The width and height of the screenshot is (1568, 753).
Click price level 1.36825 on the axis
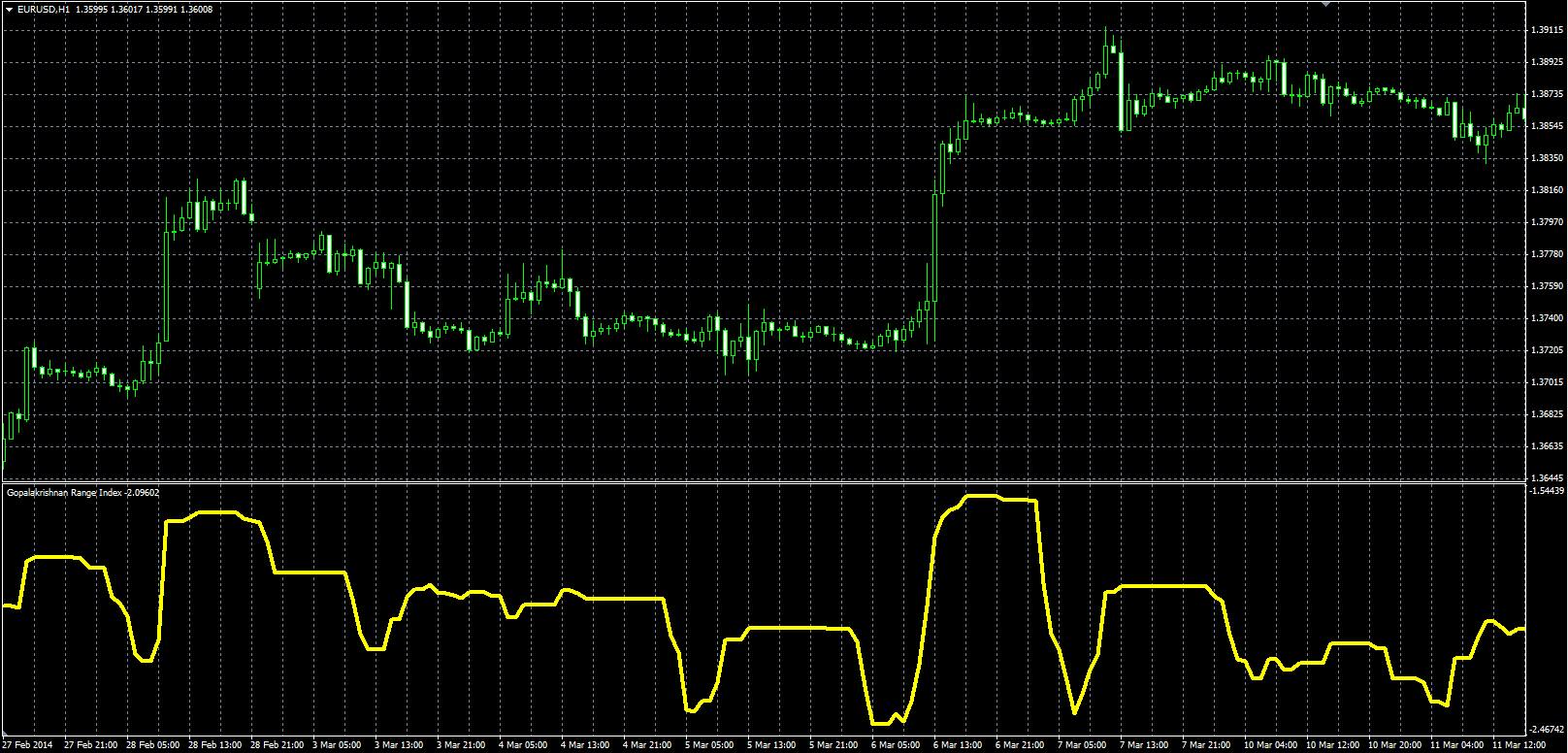point(1547,414)
